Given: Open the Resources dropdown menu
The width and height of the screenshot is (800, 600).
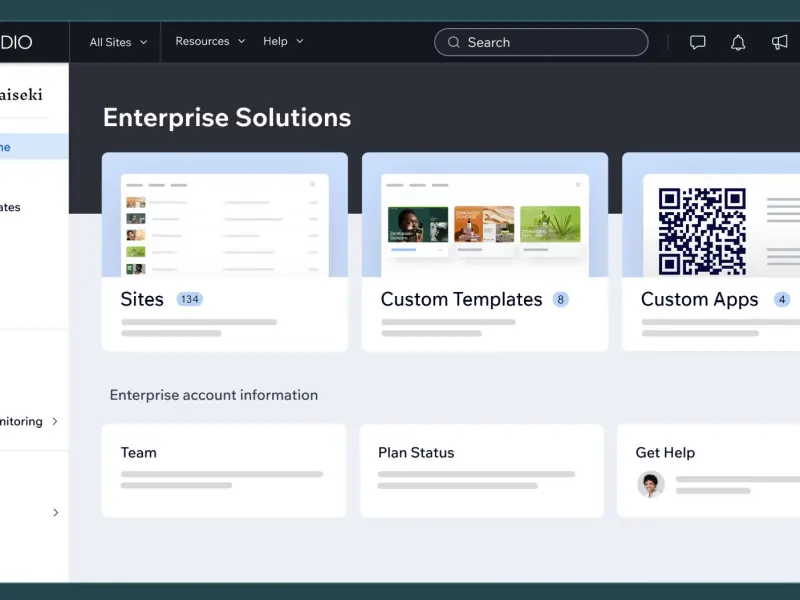Looking at the screenshot, I should pos(210,41).
